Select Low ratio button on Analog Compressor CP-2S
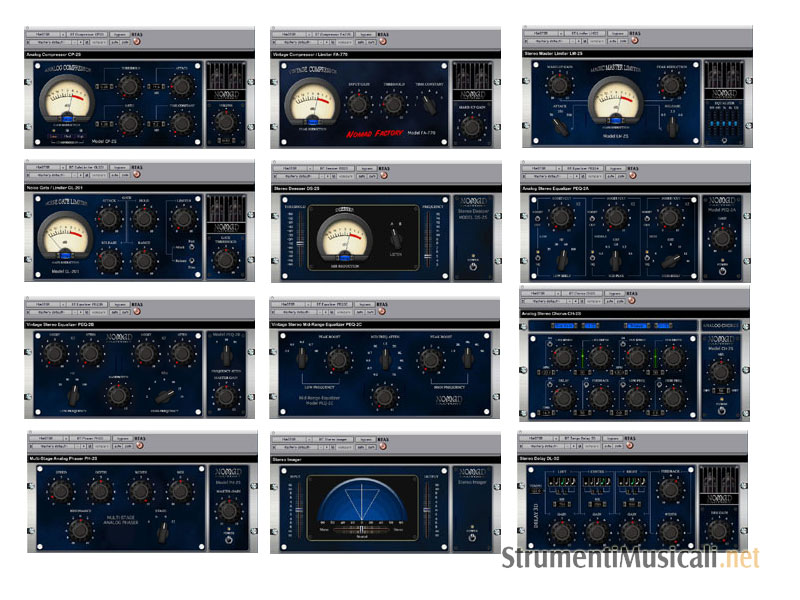Image resolution: width=800 pixels, height=600 pixels. click(53, 138)
